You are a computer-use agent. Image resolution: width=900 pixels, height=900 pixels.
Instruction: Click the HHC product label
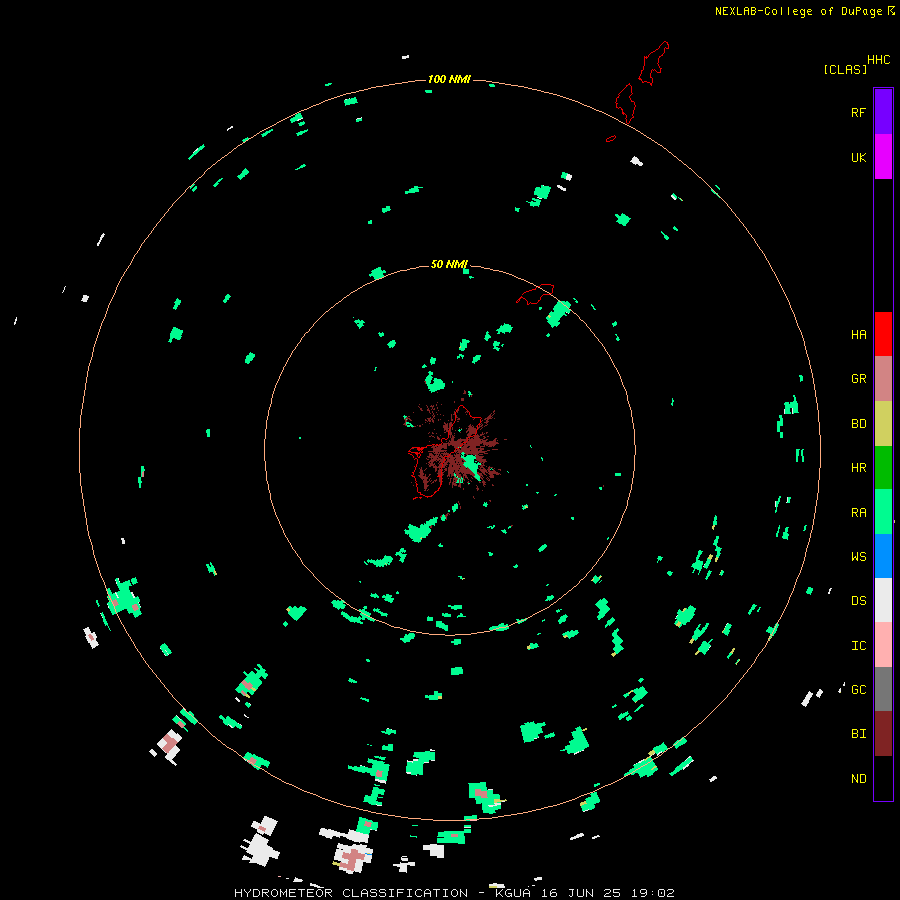(x=878, y=60)
